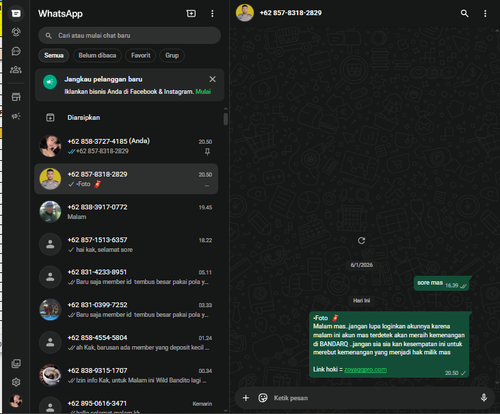Click pin icon on the Anda chat
Image resolution: width=500 pixels, height=414 pixels.
click(207, 152)
